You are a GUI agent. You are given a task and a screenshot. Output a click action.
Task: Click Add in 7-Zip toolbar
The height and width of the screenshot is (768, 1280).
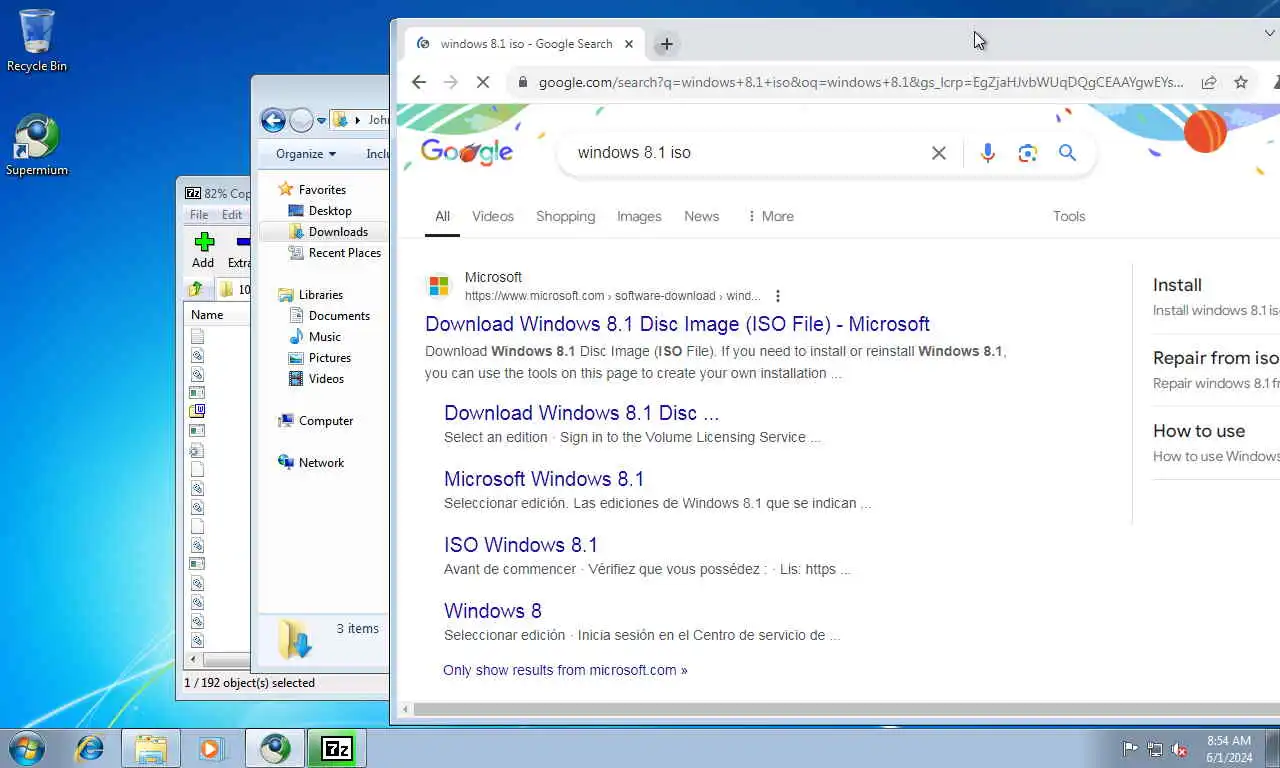tap(203, 250)
